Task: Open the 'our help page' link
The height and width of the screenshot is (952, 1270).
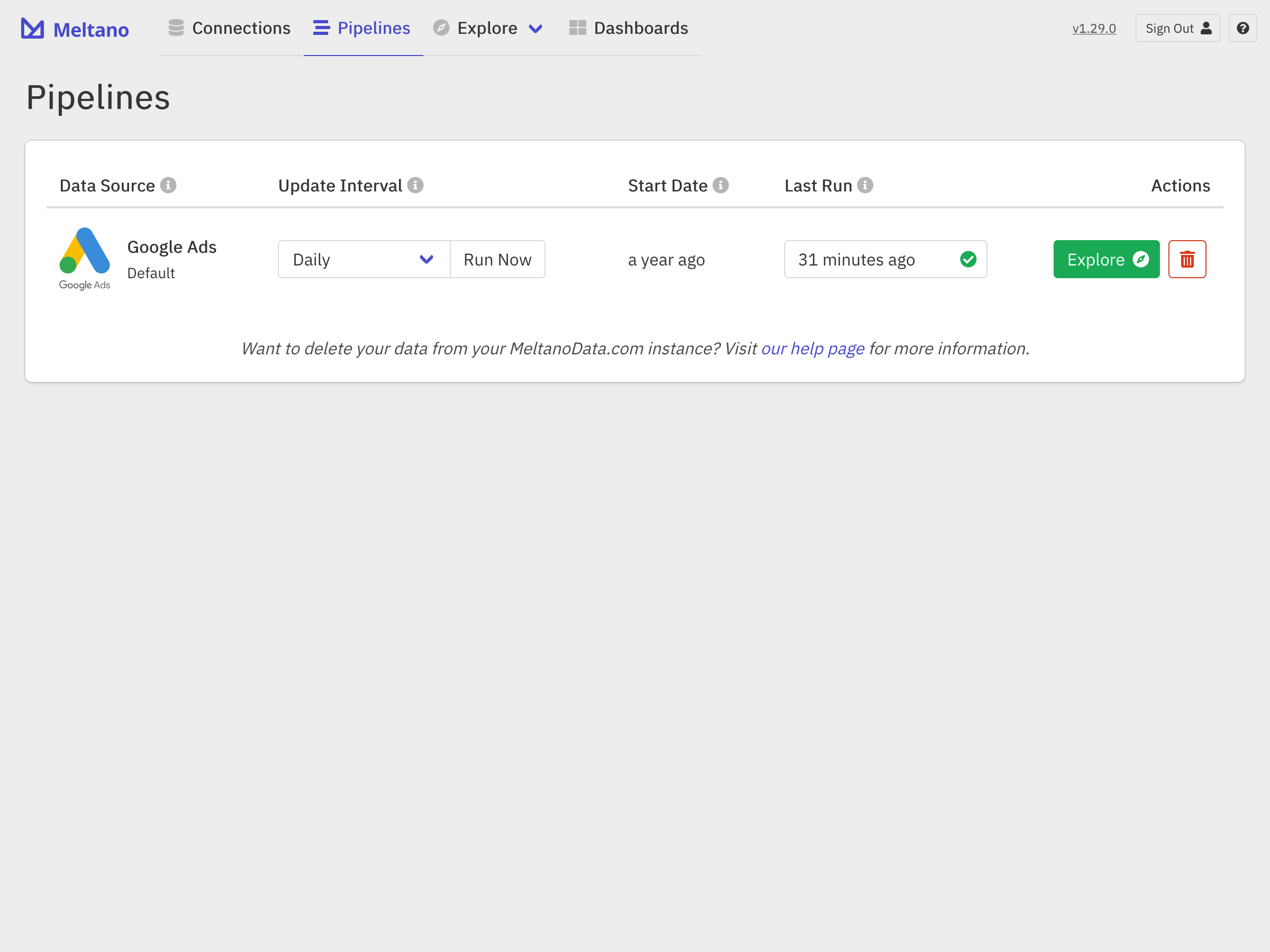Action: coord(812,349)
